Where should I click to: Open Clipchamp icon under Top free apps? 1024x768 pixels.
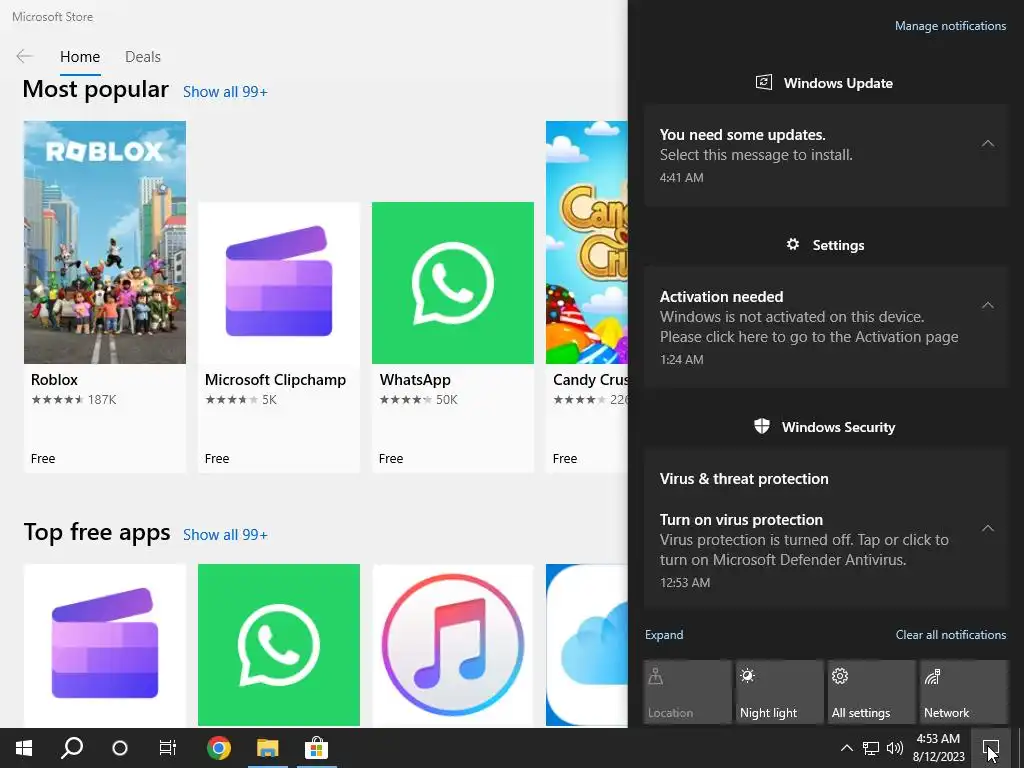tap(104, 645)
